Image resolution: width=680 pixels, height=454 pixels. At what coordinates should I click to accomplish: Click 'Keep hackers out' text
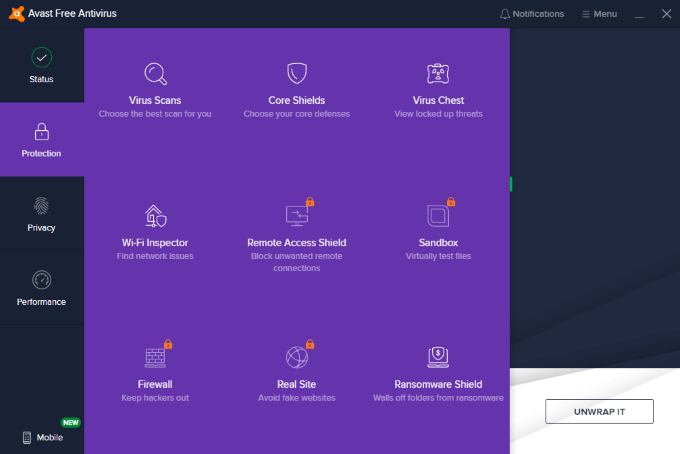tap(155, 398)
